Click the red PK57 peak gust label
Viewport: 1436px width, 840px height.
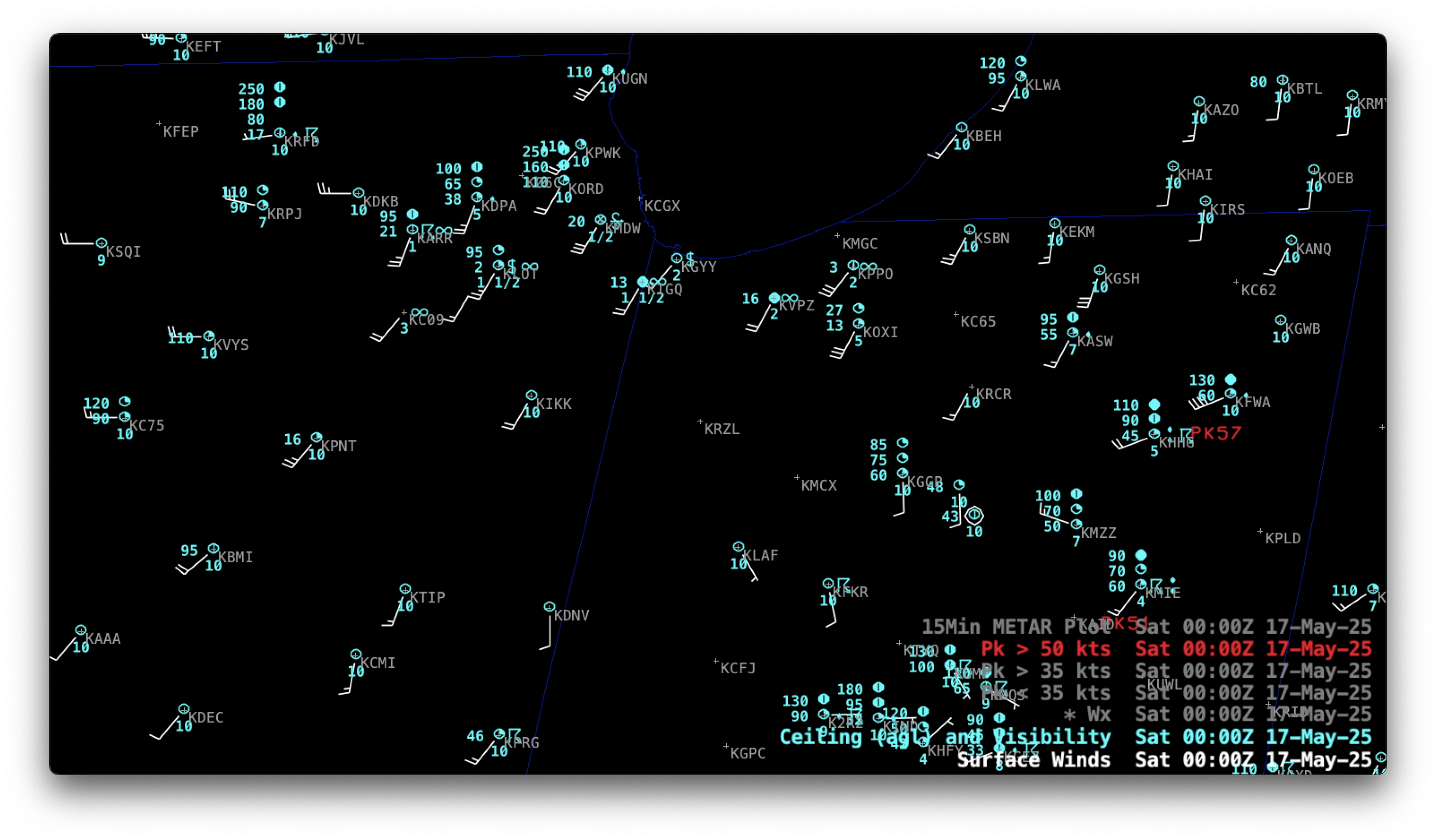(x=1216, y=434)
